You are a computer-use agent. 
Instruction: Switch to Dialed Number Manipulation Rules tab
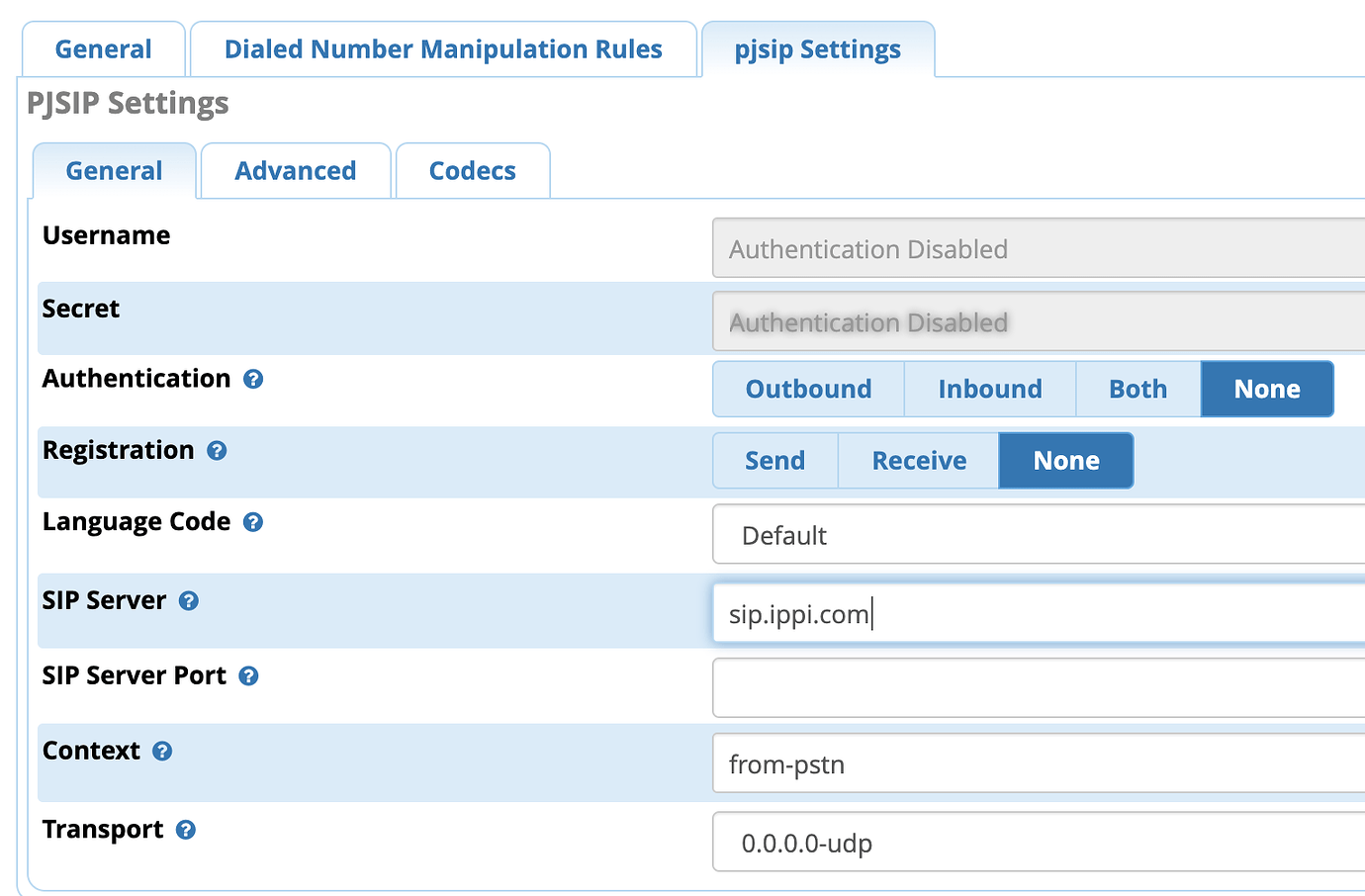pos(443,49)
